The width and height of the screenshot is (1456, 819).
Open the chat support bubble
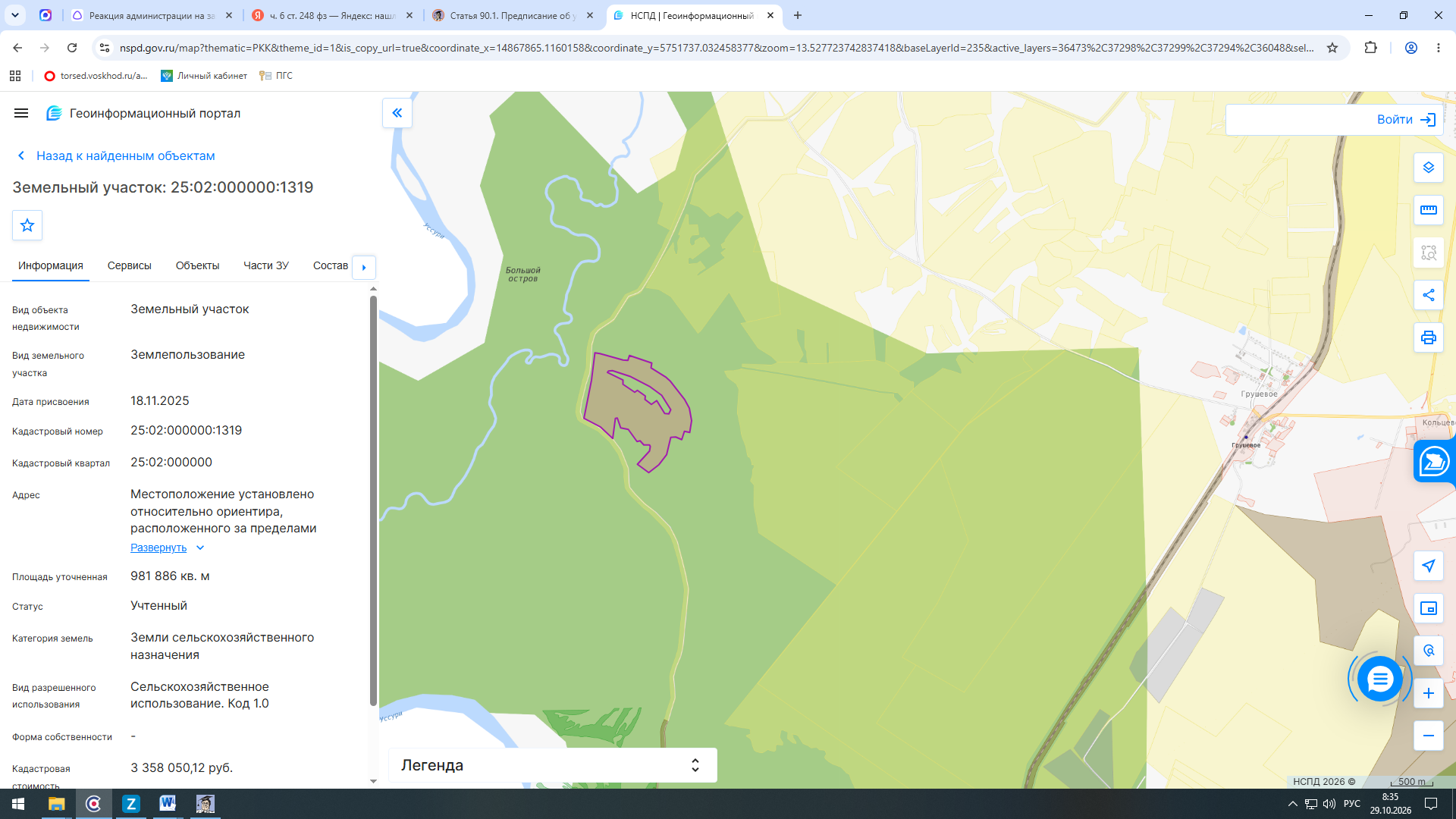[x=1379, y=679]
